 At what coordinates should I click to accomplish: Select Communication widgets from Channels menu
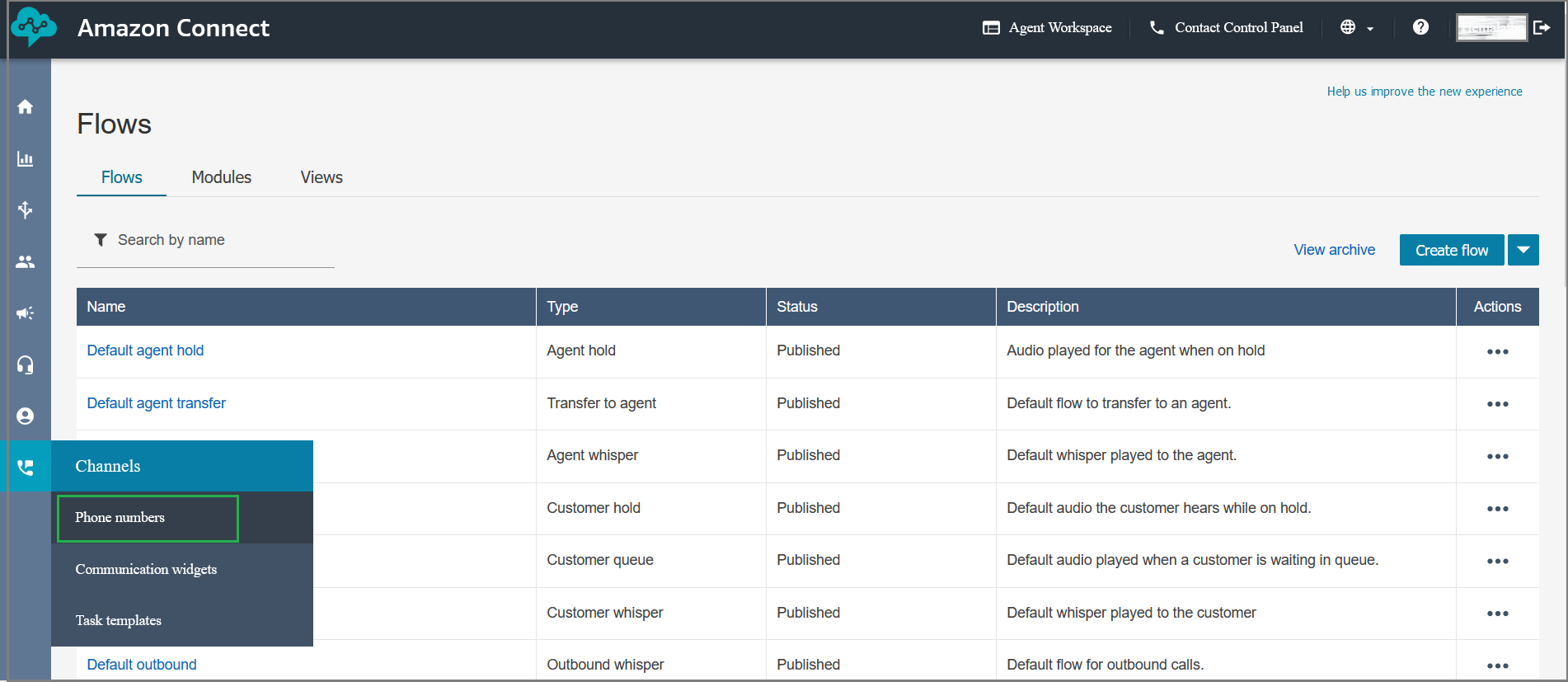point(182,569)
